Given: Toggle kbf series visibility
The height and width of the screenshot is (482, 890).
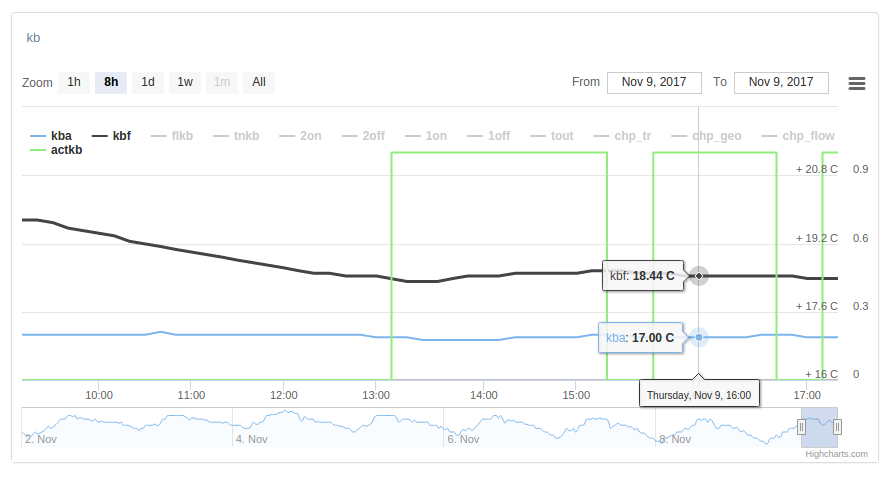Looking at the screenshot, I should pos(112,136).
